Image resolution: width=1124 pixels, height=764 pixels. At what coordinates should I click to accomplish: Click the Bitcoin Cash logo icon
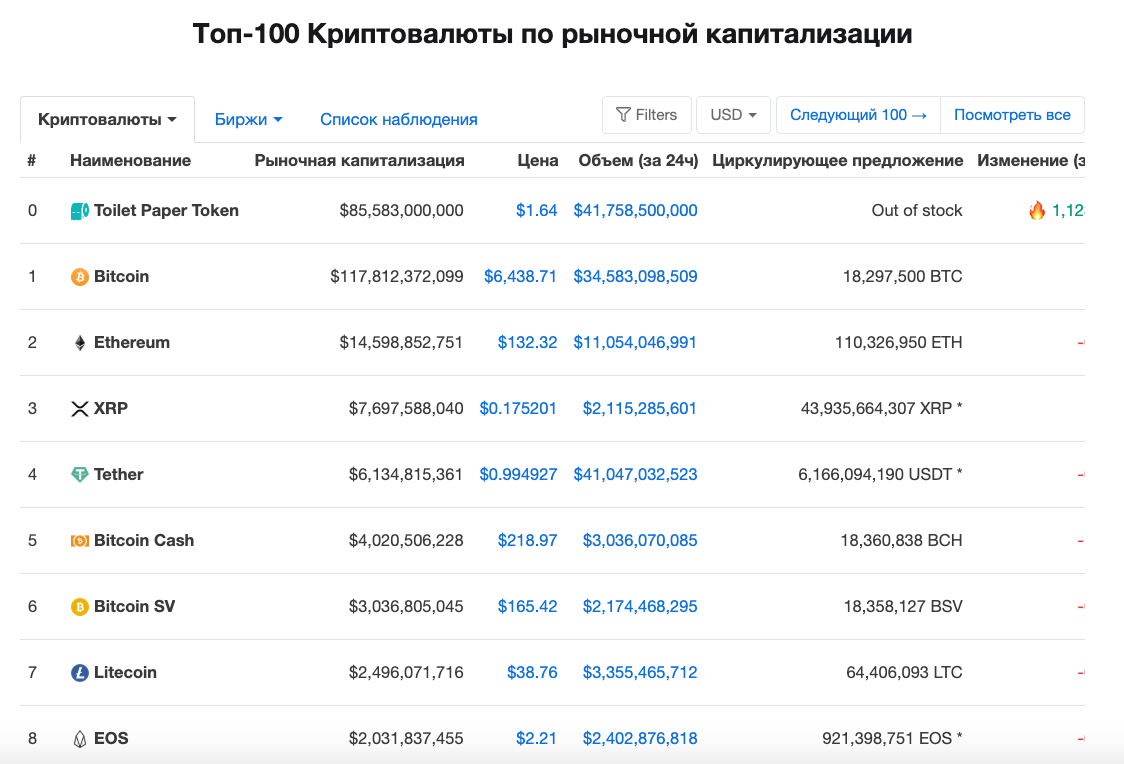[x=80, y=541]
